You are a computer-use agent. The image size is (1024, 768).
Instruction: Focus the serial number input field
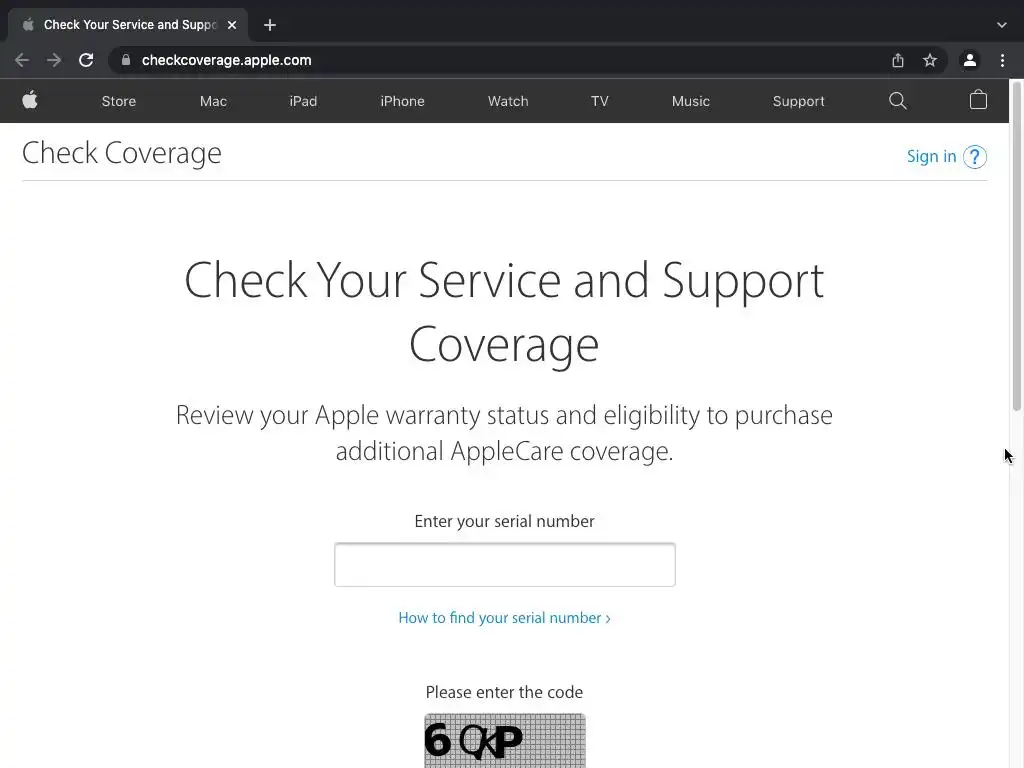tap(505, 565)
